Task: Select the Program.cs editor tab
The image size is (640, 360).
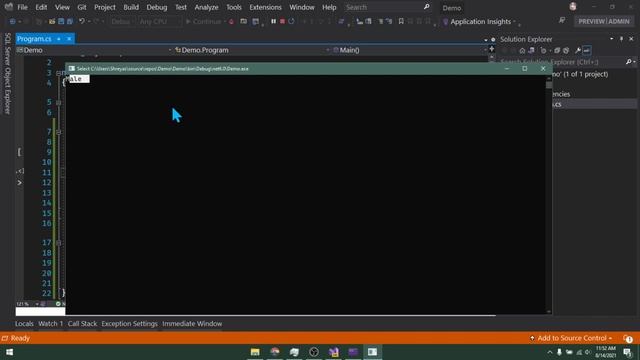Action: [x=35, y=39]
